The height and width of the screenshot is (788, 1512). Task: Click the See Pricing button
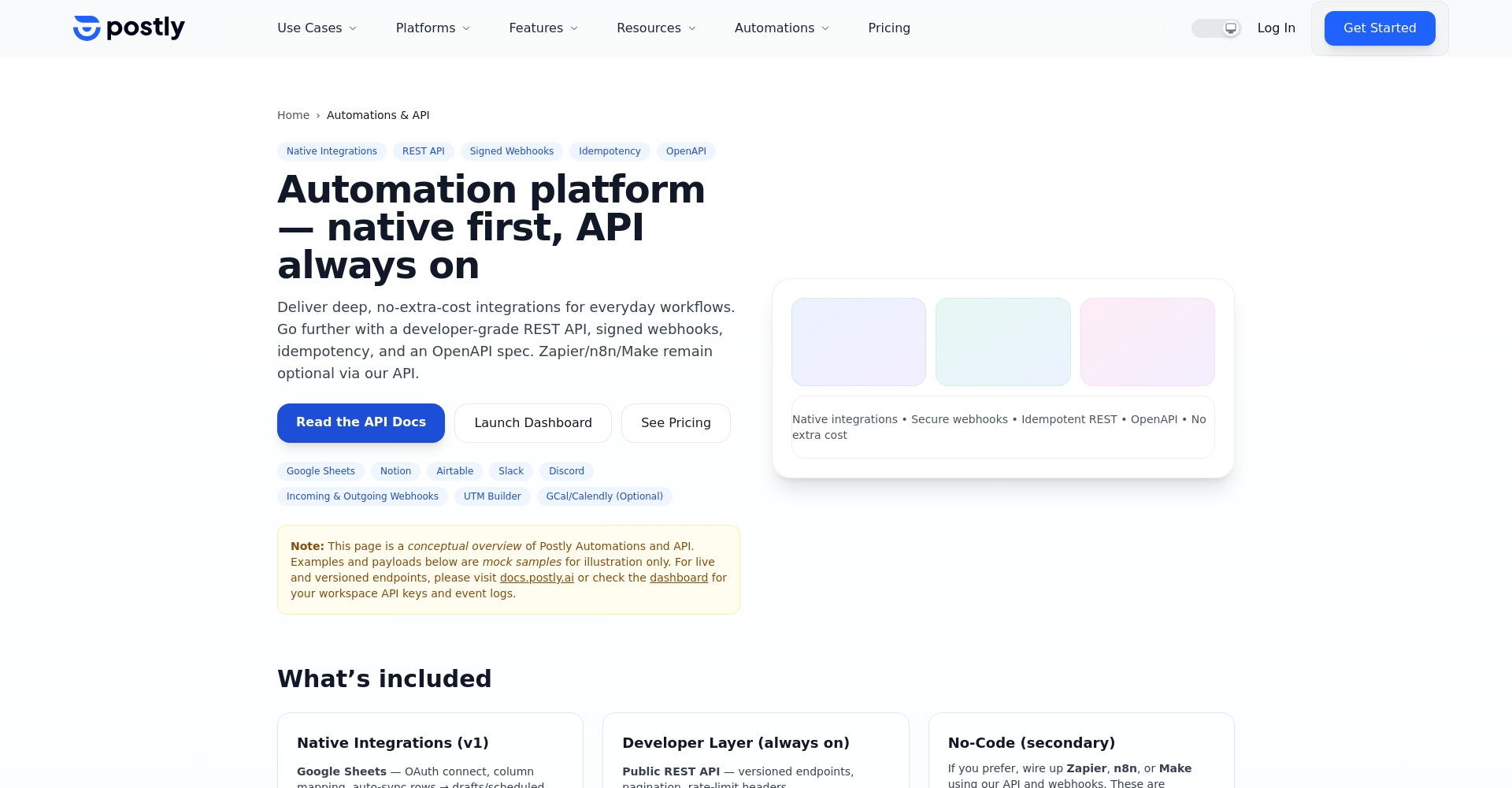(x=676, y=423)
